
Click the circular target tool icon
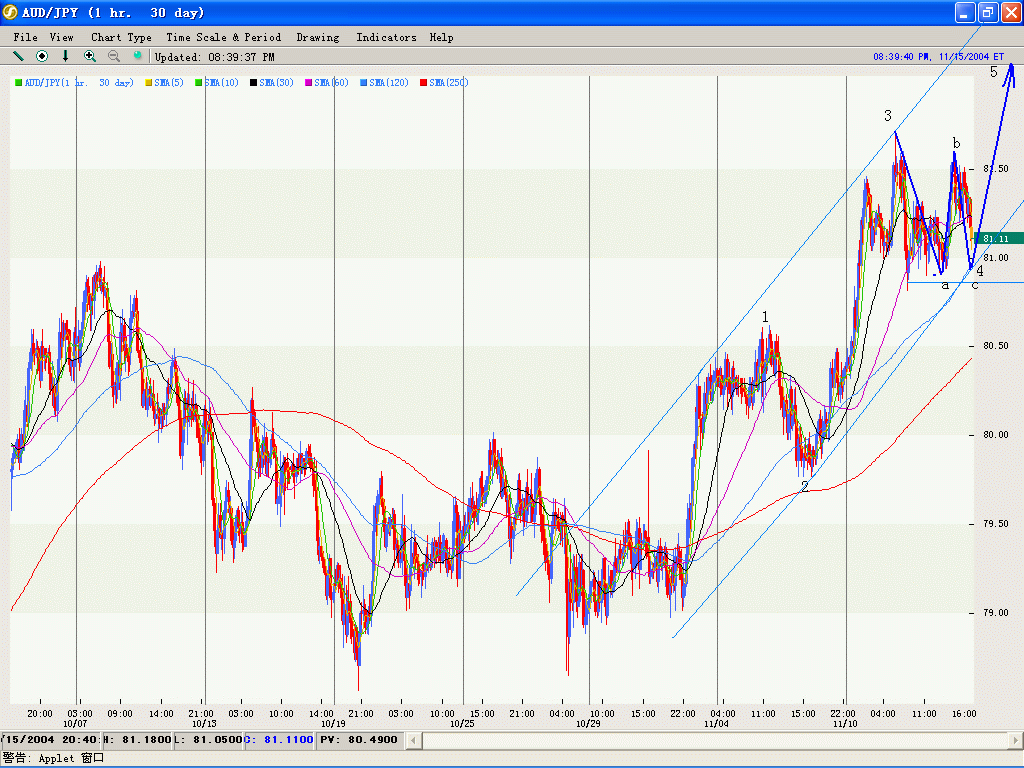(42, 57)
